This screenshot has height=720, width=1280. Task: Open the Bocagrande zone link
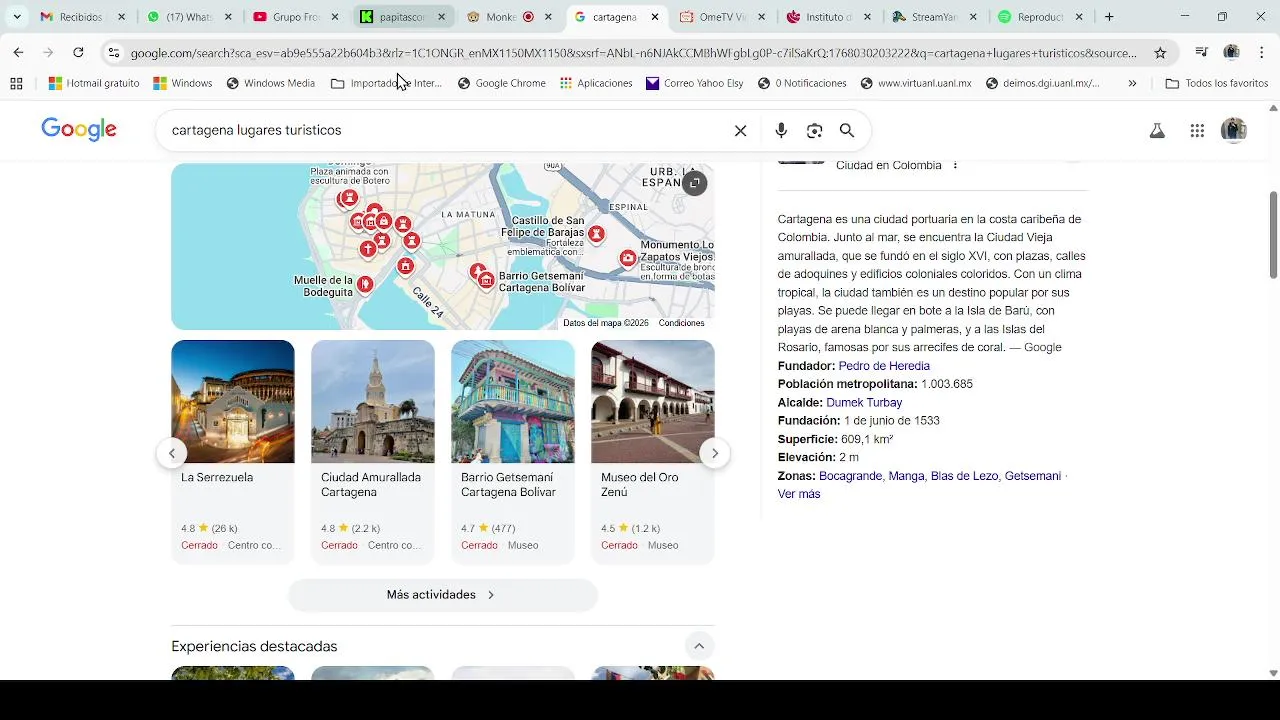coord(850,476)
